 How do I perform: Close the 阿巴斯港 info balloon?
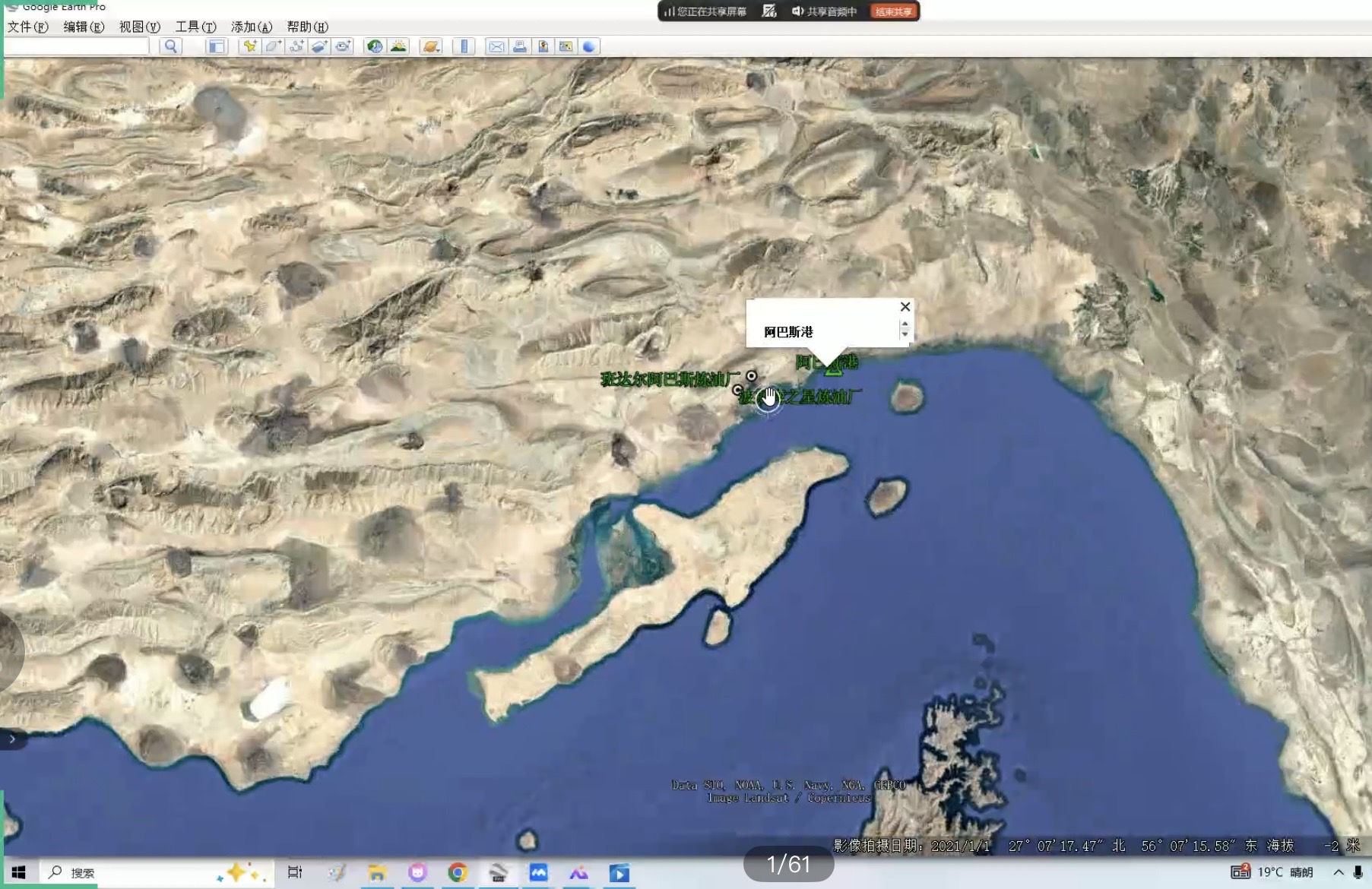click(x=905, y=307)
